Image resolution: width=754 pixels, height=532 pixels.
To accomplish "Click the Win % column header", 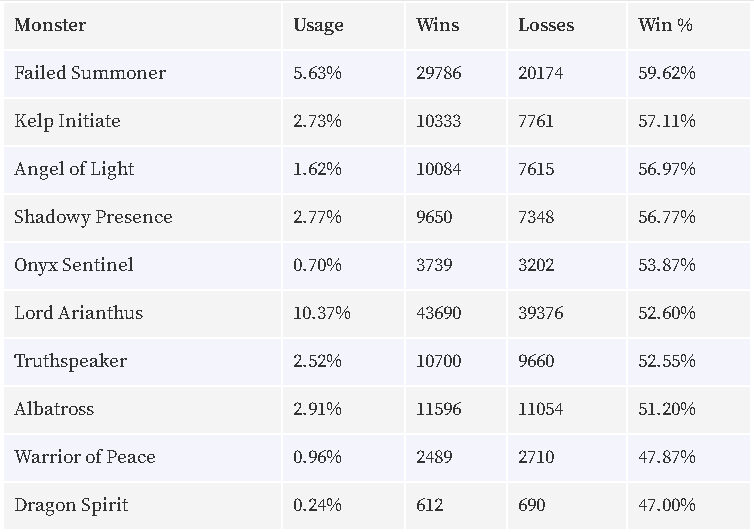I will [x=665, y=25].
